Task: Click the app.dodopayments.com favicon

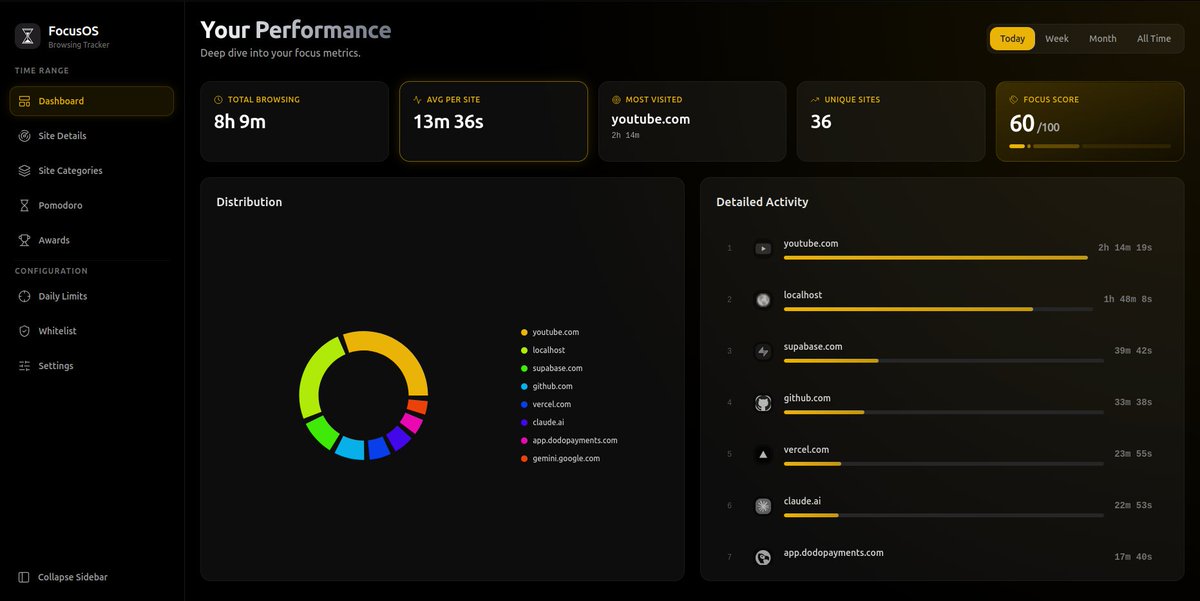Action: pyautogui.click(x=763, y=558)
